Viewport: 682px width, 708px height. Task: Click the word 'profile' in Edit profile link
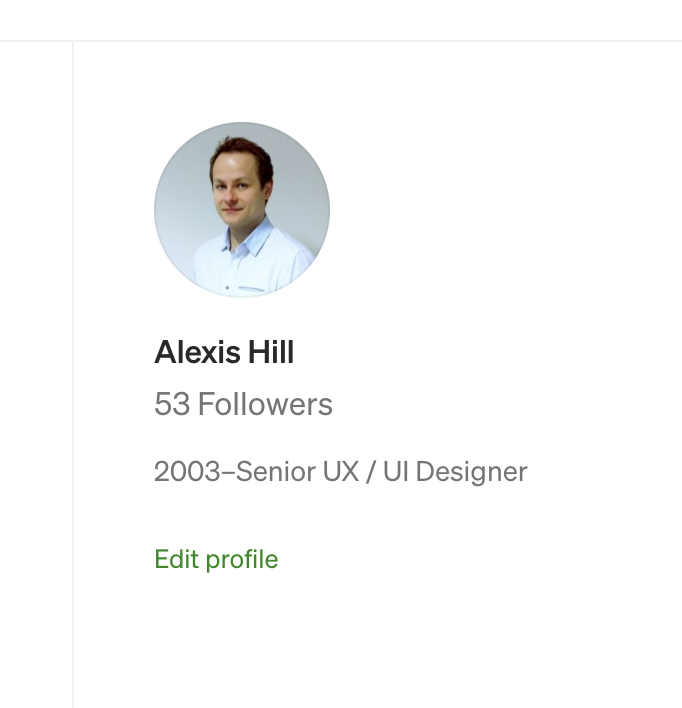click(241, 559)
